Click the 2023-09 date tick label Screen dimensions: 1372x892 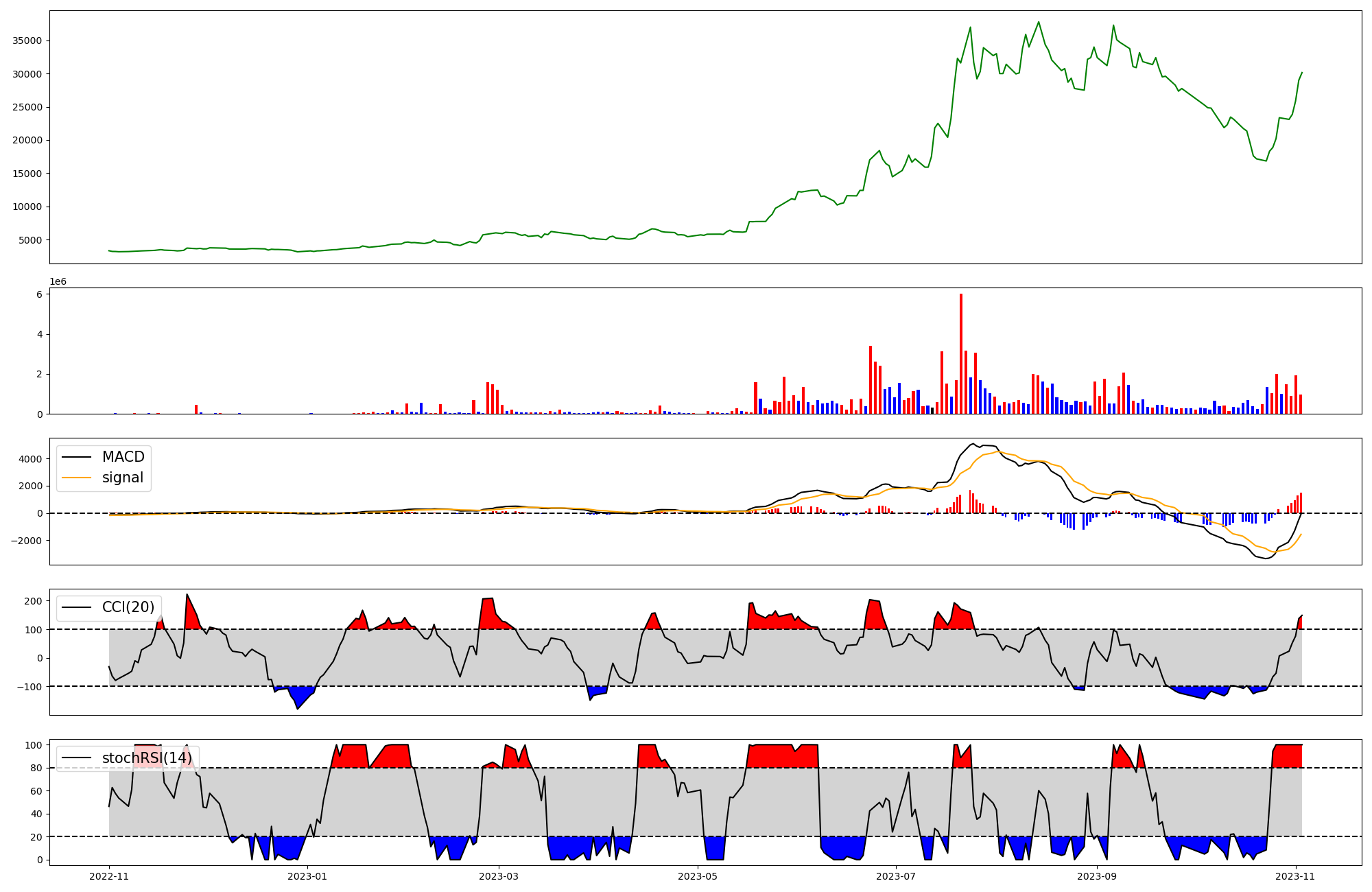point(1096,876)
